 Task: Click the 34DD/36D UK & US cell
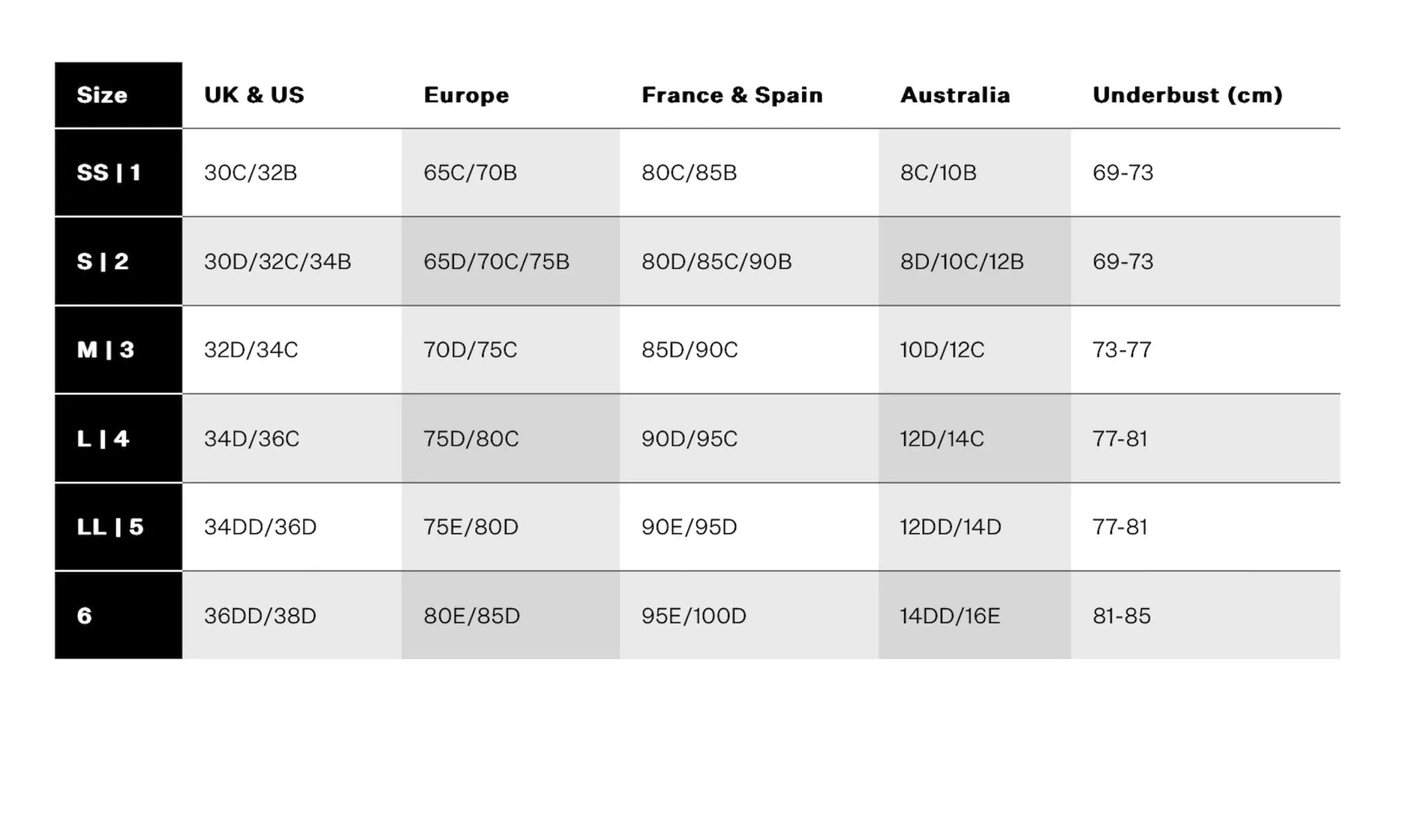(260, 527)
